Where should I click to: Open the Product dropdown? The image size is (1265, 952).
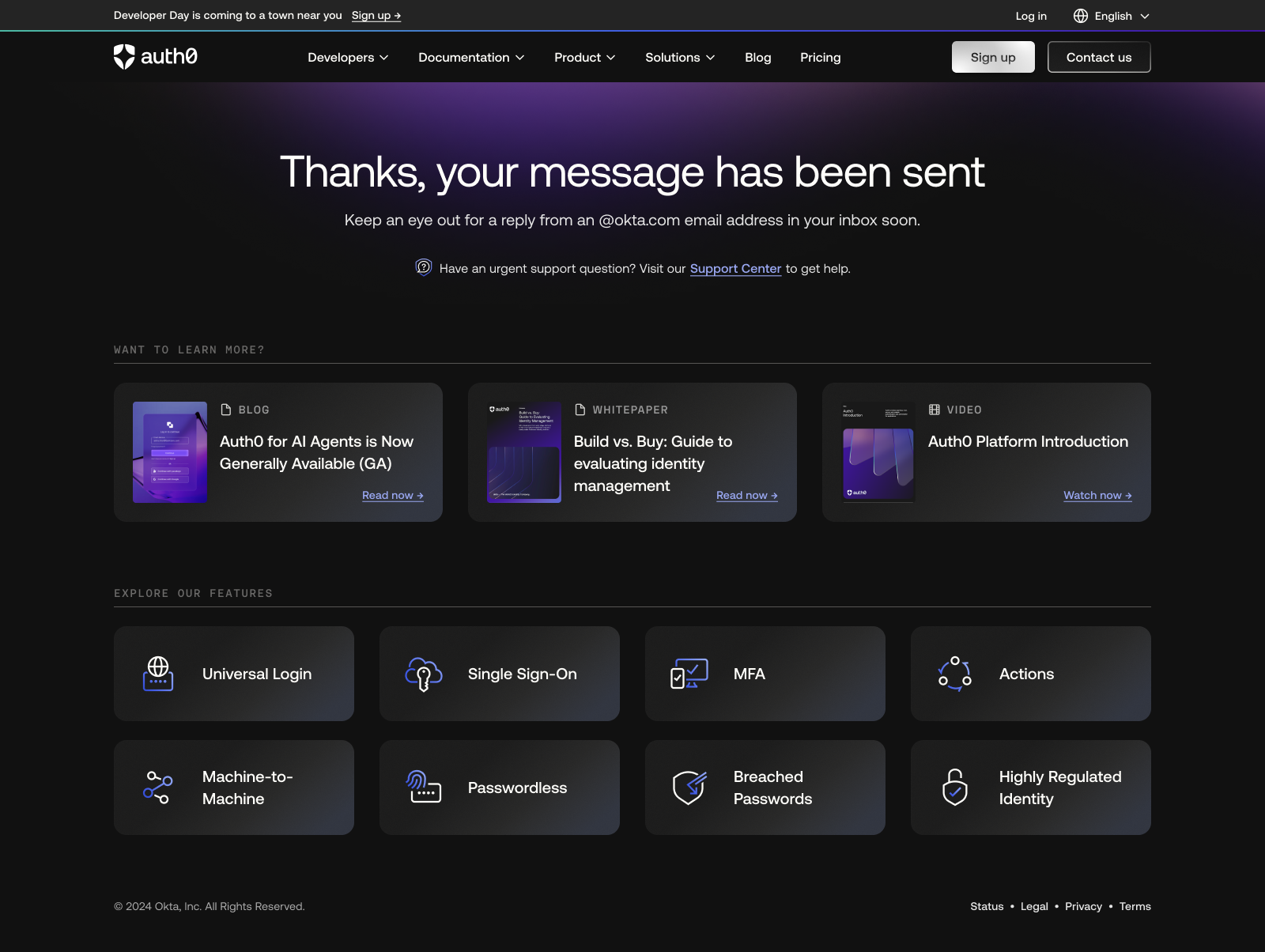pos(585,58)
